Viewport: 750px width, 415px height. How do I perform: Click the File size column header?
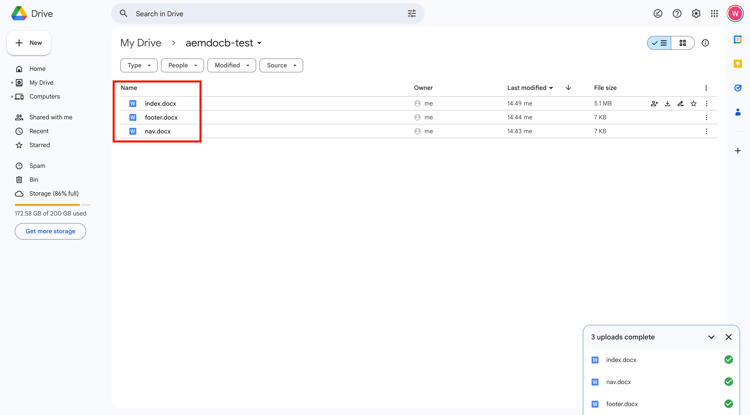(605, 88)
